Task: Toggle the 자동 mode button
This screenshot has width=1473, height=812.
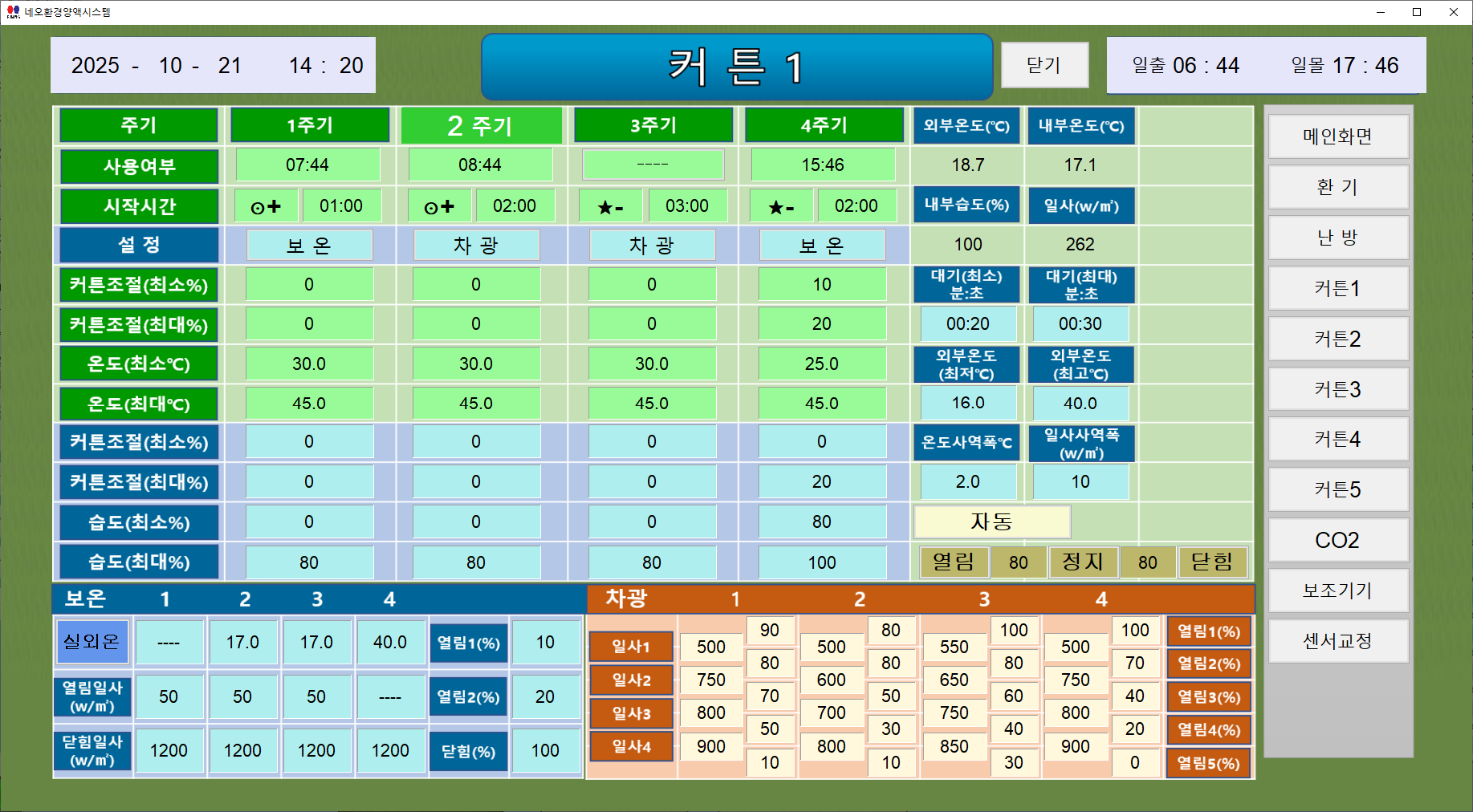Action: 992,521
